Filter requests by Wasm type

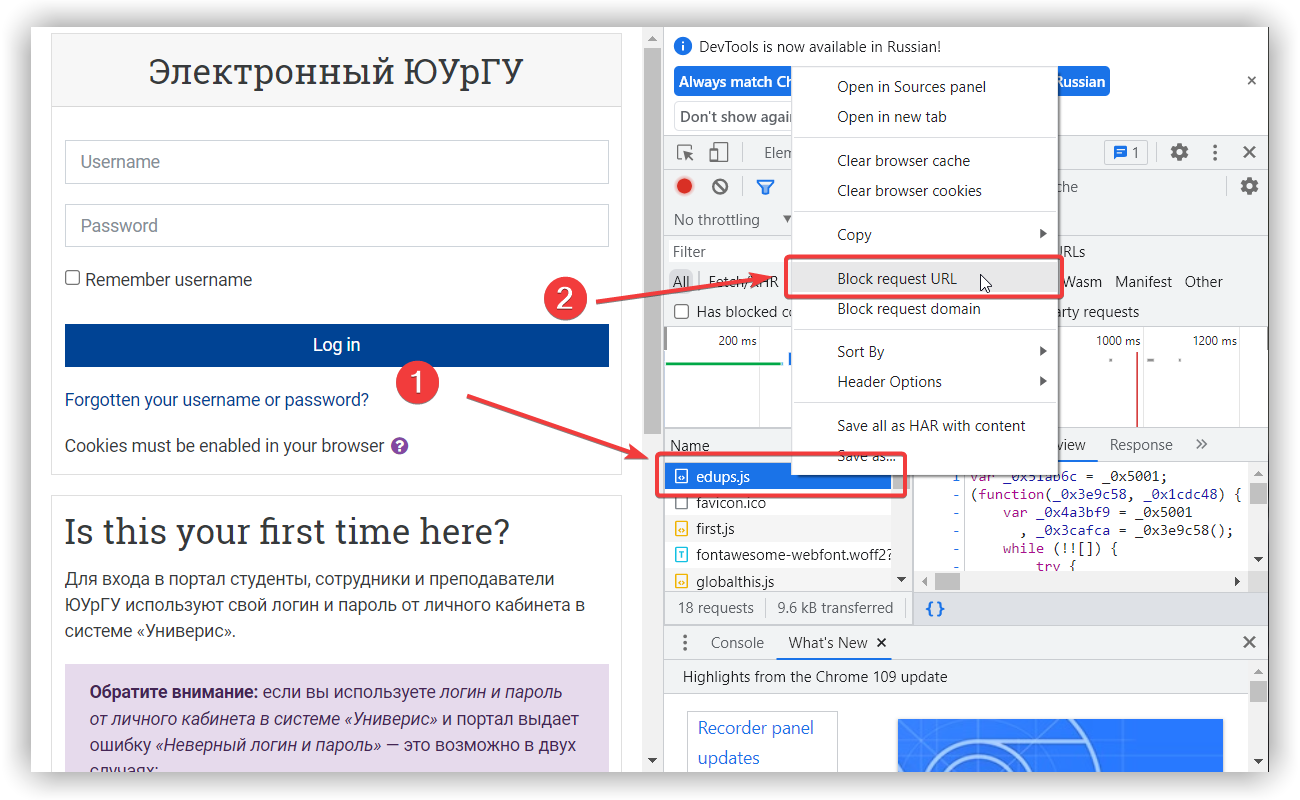1082,282
